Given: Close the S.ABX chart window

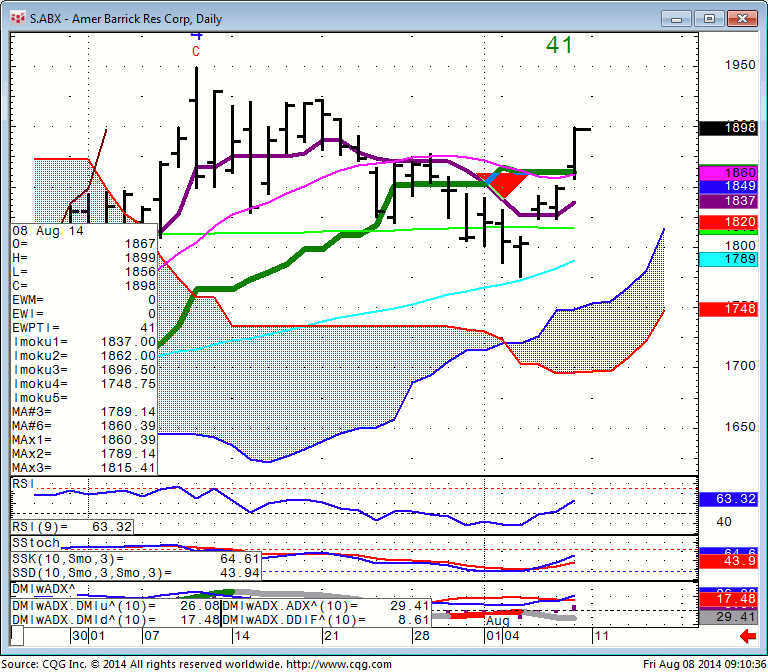Looking at the screenshot, I should (x=742, y=19).
